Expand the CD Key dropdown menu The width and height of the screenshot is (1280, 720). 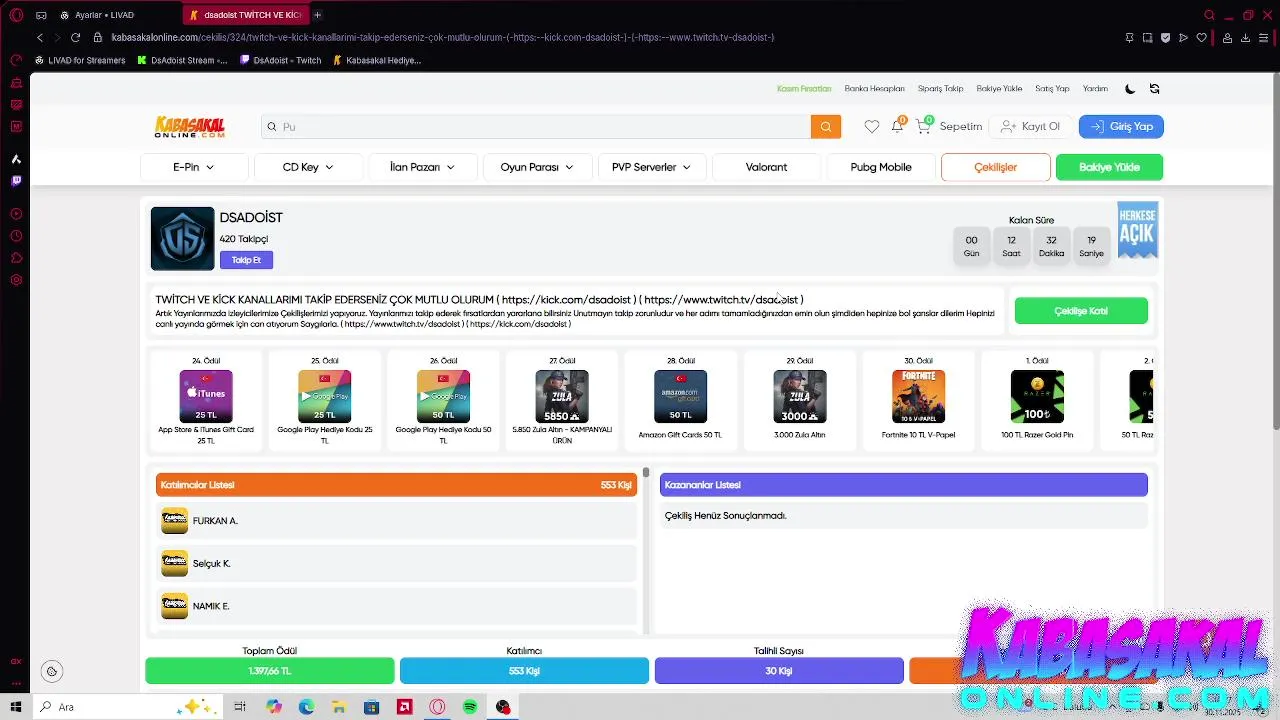(308, 167)
